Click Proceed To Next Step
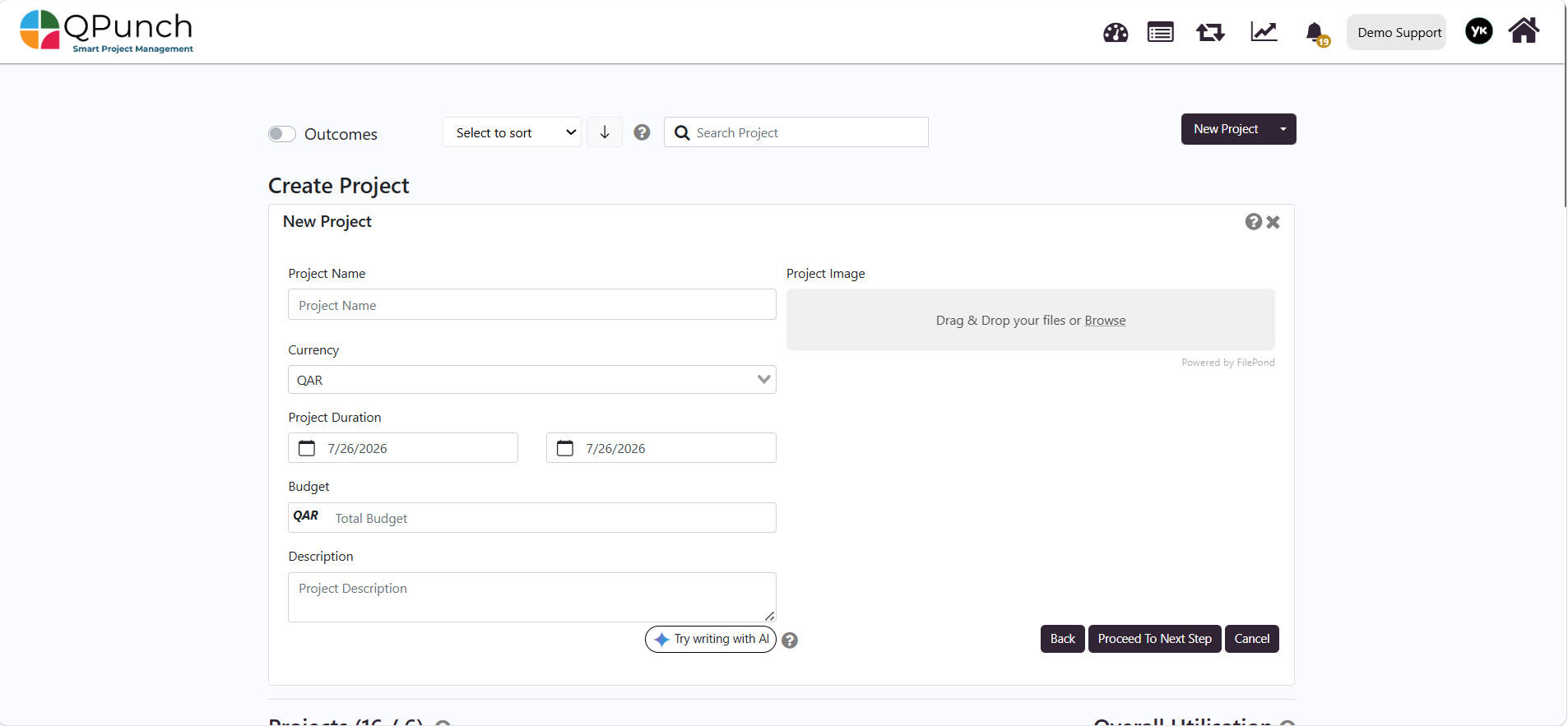 (x=1155, y=639)
